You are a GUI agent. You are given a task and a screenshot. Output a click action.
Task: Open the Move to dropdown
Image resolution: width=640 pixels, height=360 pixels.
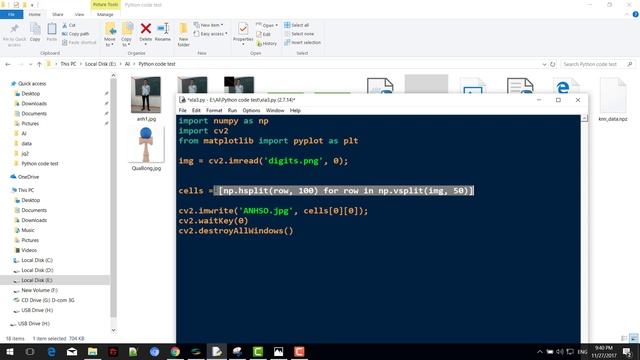point(110,34)
